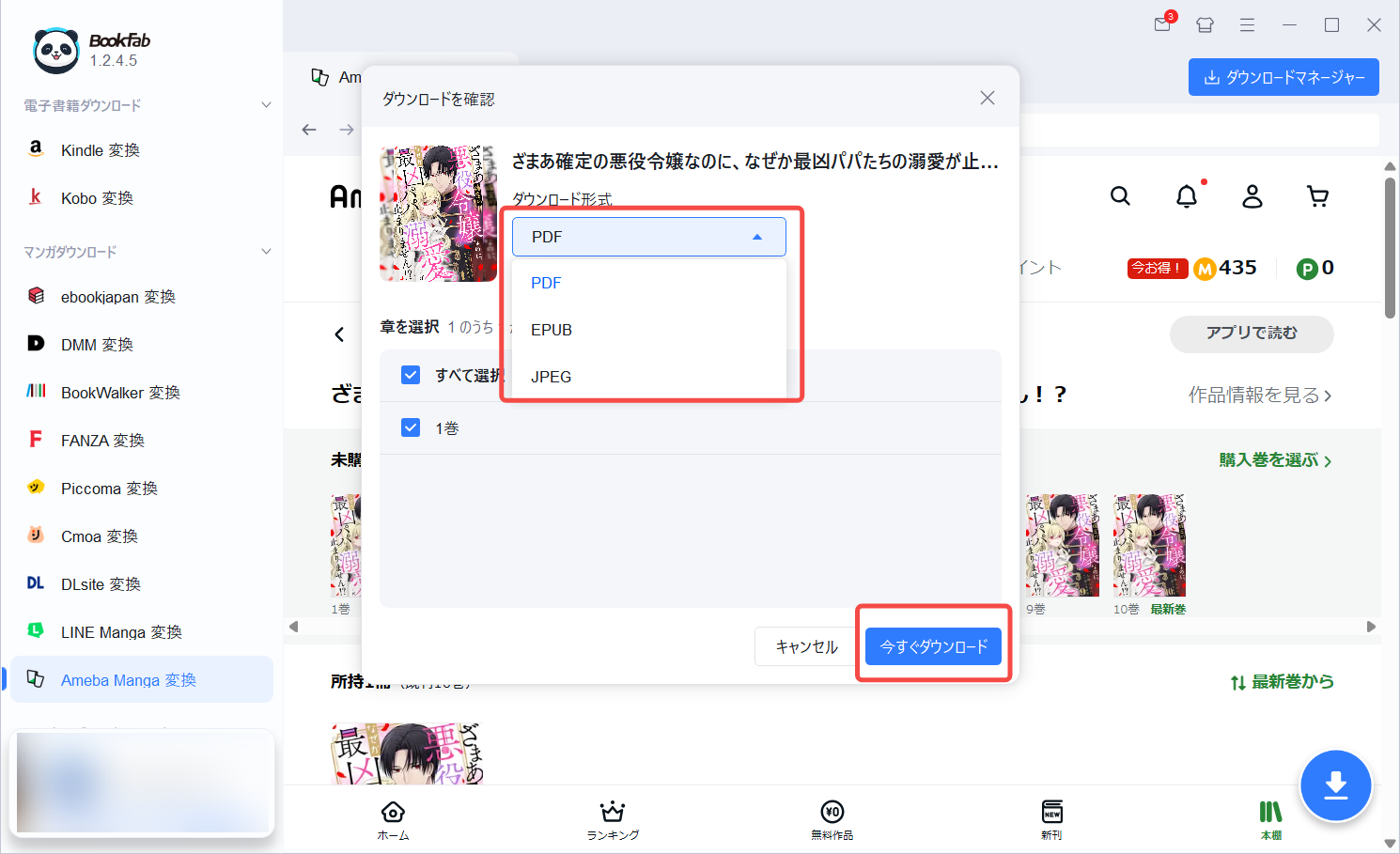Screen dimensions: 1400x854
Task: Collapse the マンガダウンロード section
Action: (266, 252)
